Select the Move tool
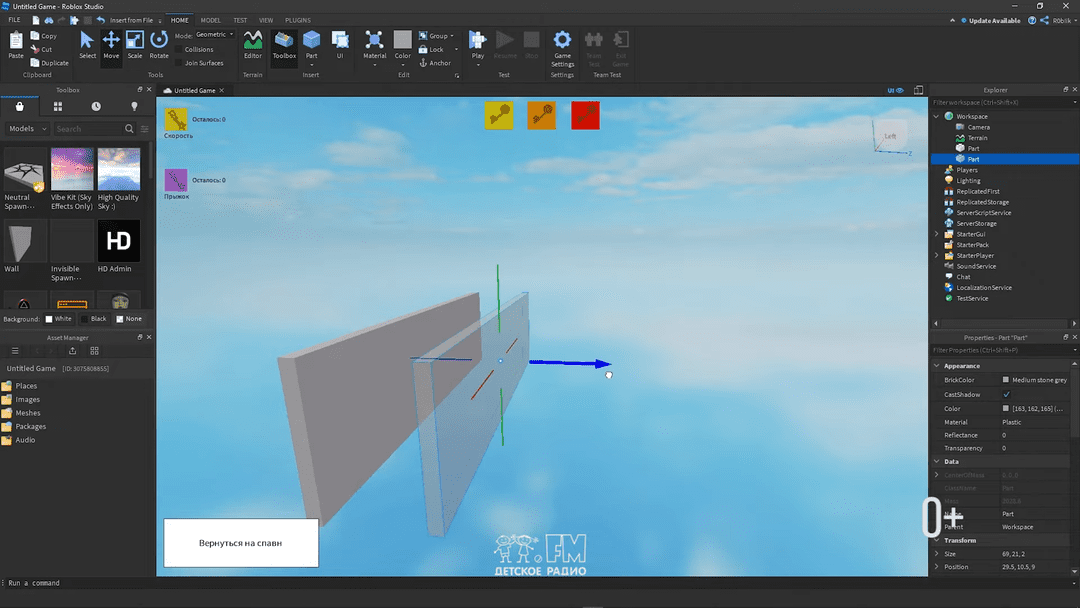Screen dimensions: 1080x608 pyautogui.click(x=111, y=45)
